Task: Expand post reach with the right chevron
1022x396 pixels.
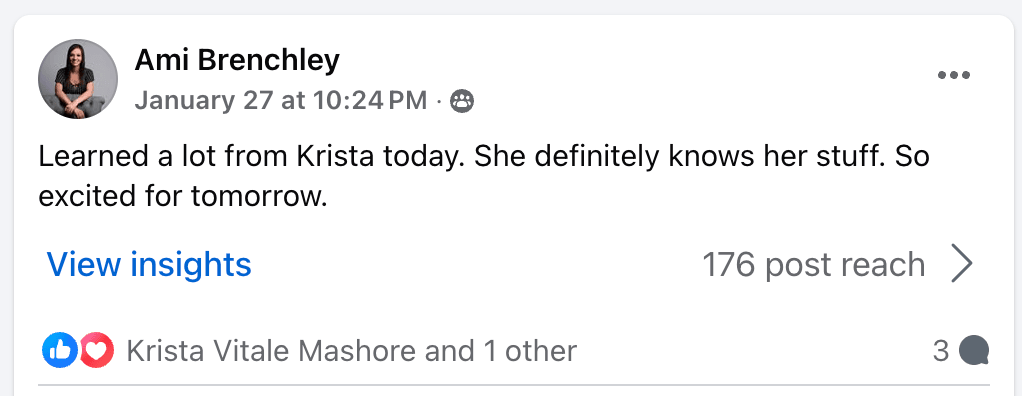Action: [962, 264]
